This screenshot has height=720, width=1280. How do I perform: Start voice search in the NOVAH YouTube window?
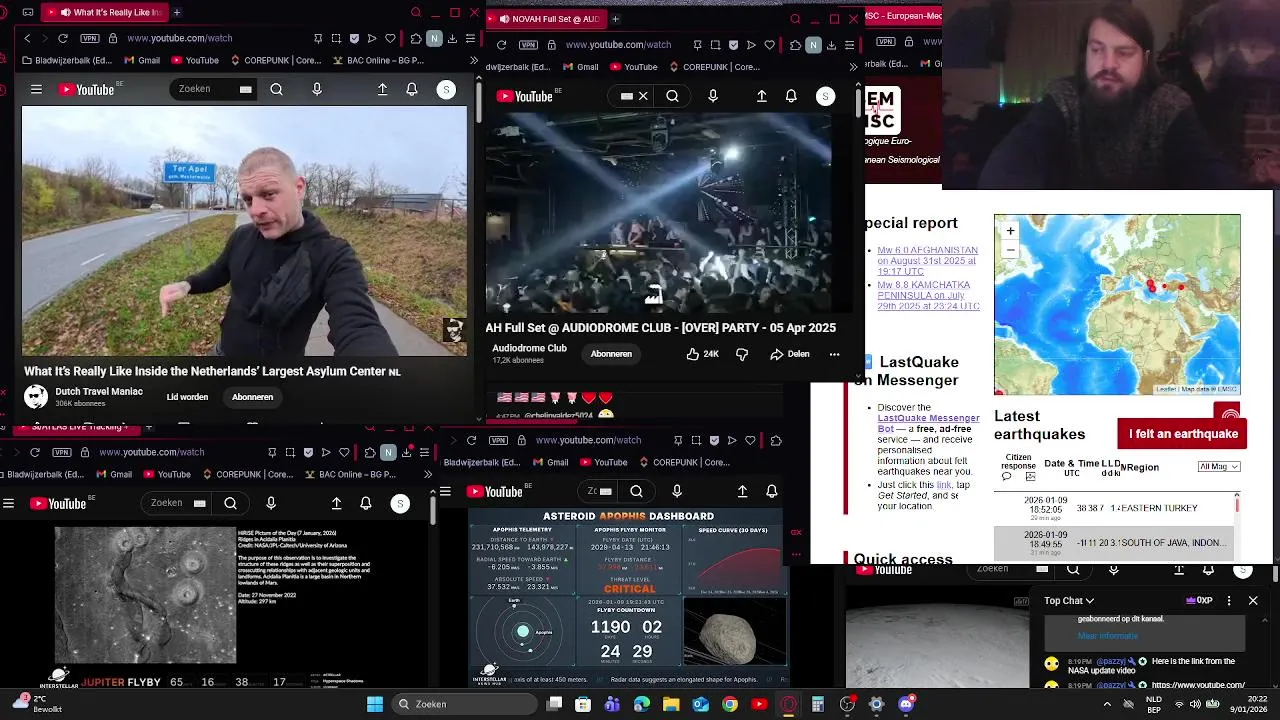pos(713,96)
